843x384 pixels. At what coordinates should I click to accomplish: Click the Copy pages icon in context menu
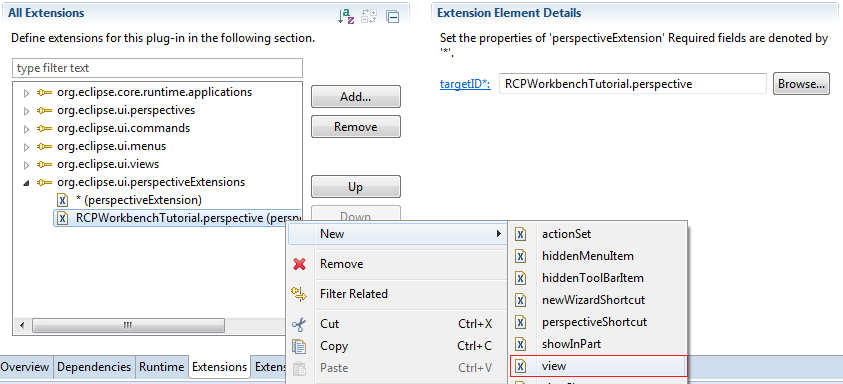pos(299,346)
